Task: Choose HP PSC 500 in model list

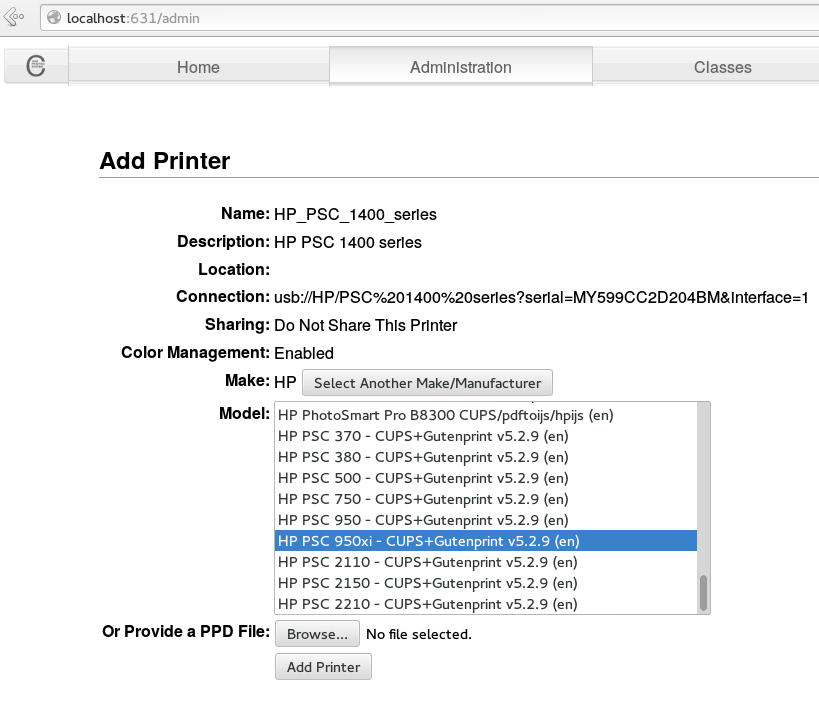Action: pos(486,478)
